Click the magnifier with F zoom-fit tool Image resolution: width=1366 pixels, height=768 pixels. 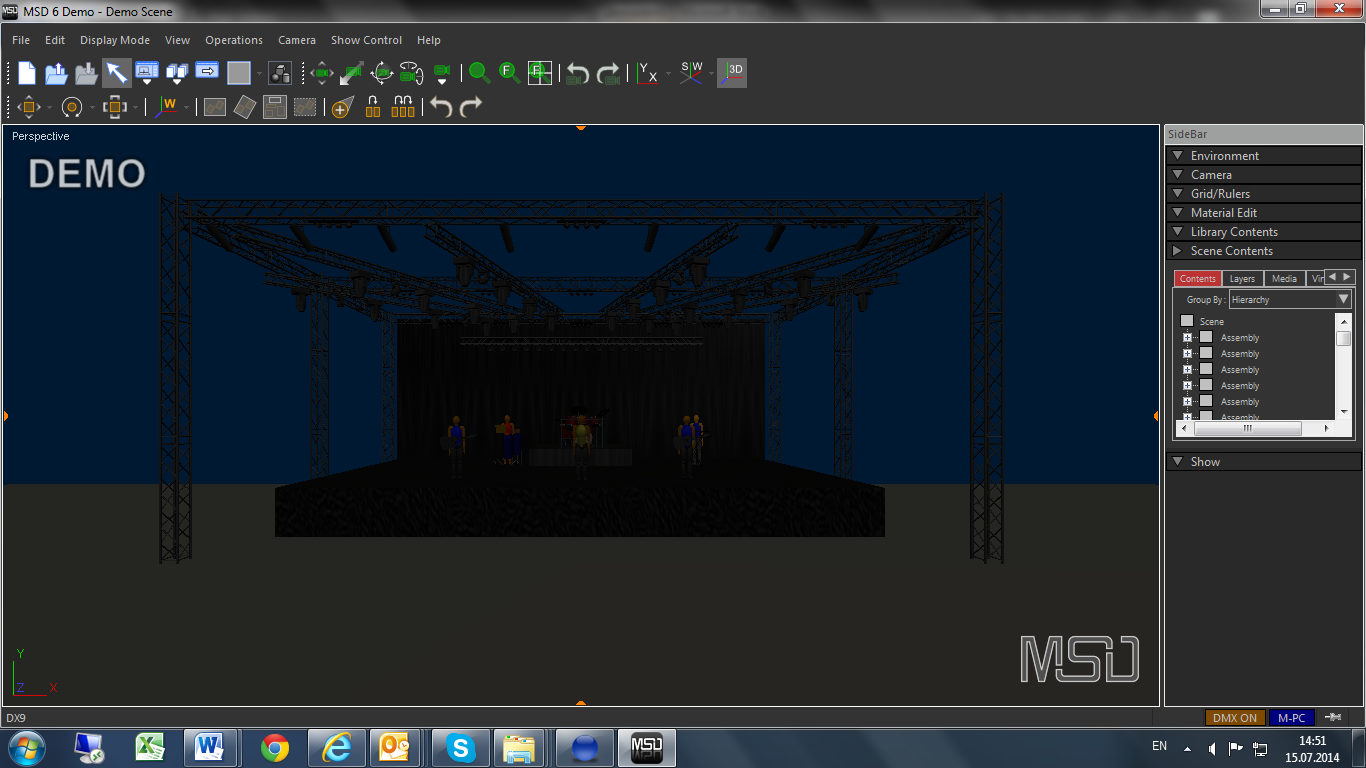coord(509,73)
